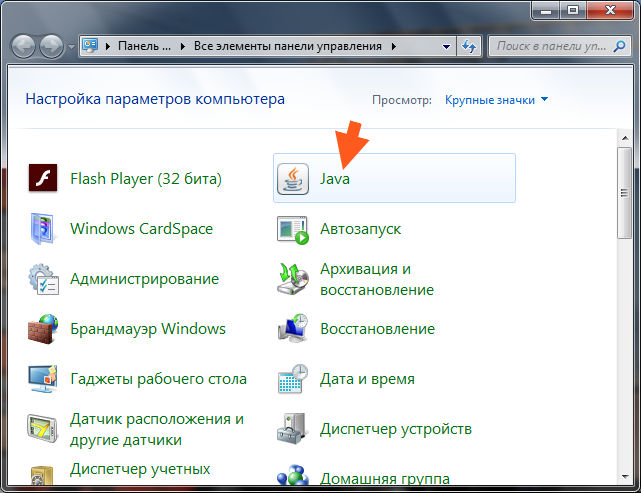Viewport: 641px width, 493px height.
Task: Open Брандмауэр Windows link
Action: click(148, 329)
